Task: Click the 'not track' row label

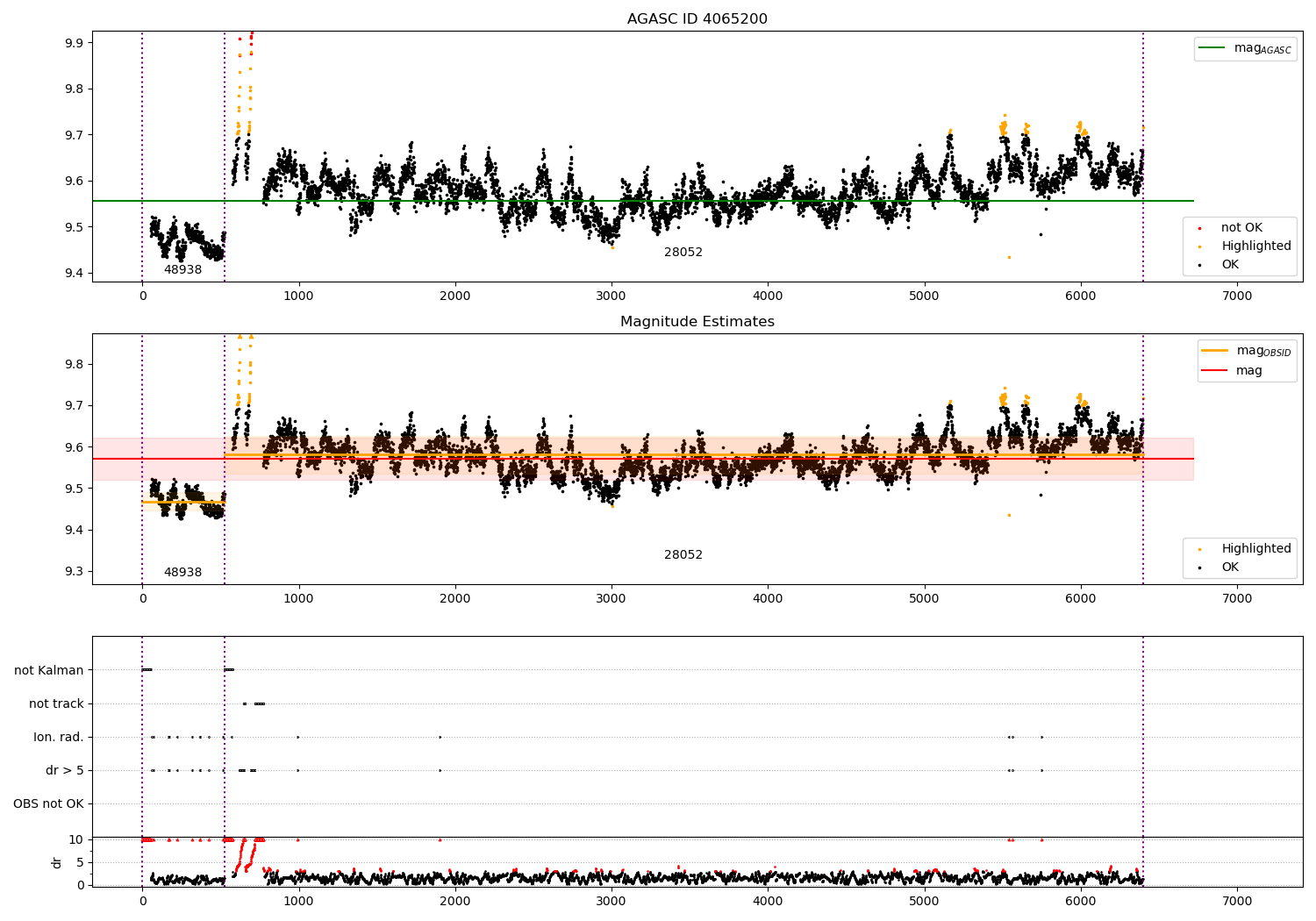Action: [56, 704]
